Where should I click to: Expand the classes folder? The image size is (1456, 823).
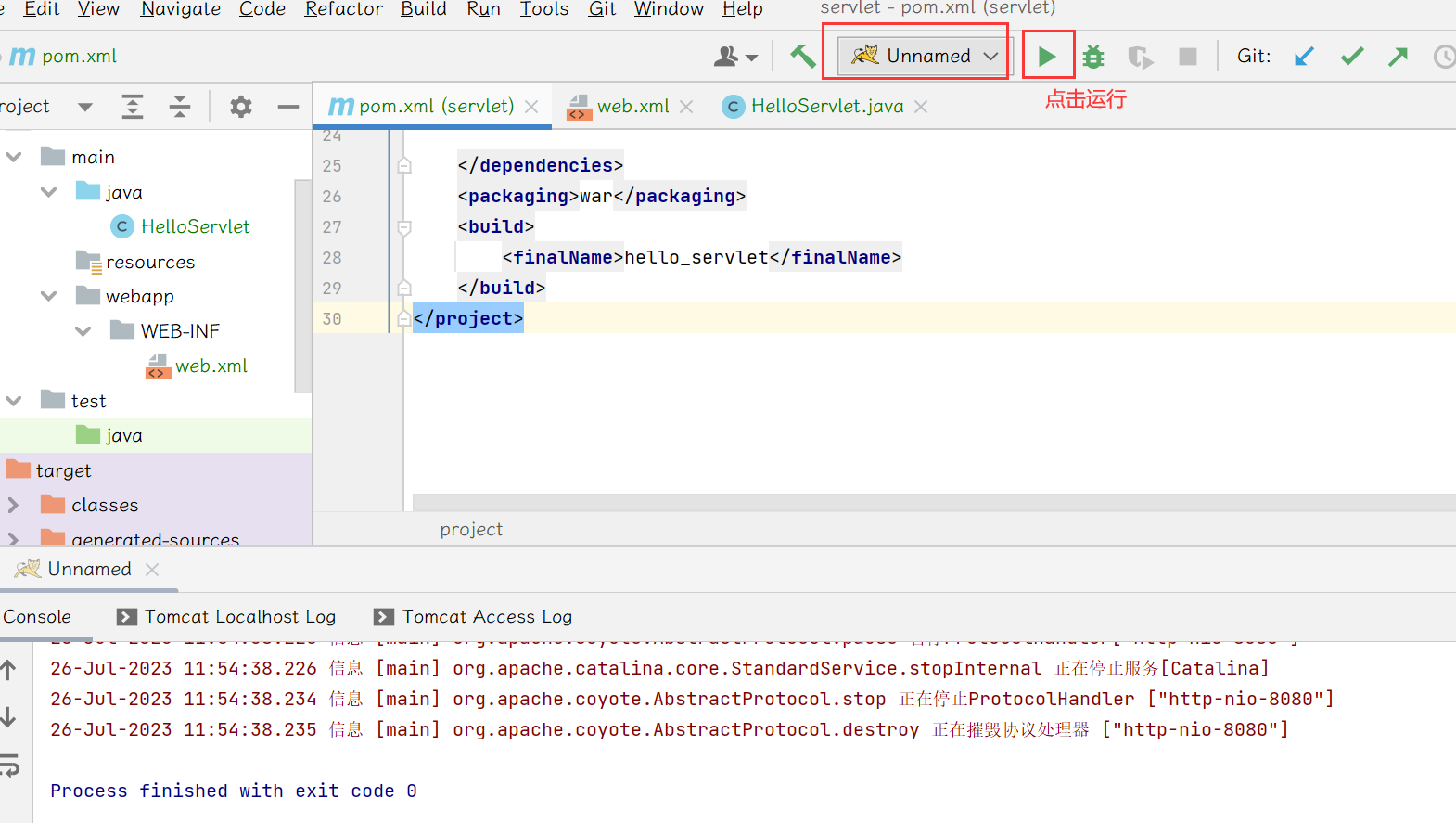tap(14, 505)
